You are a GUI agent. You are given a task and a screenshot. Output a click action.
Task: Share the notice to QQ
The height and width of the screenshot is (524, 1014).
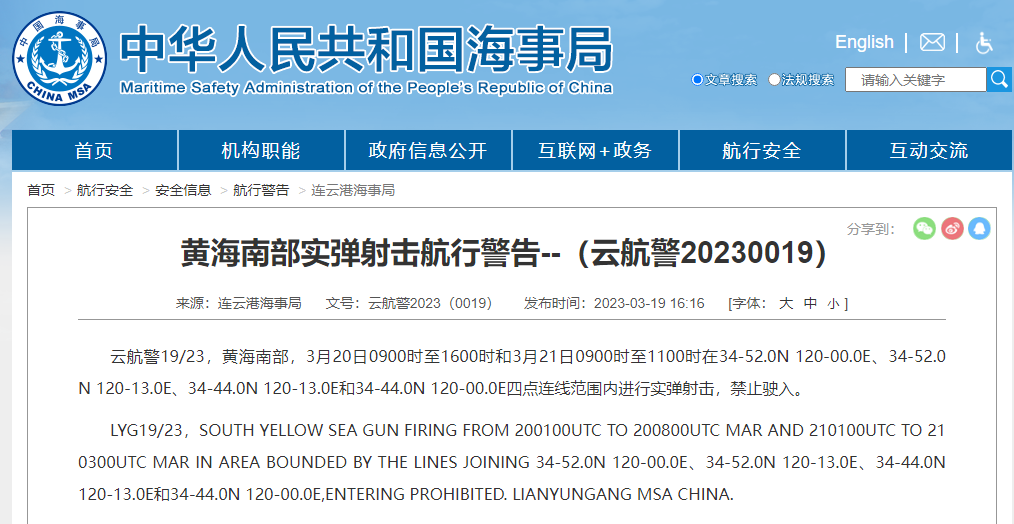coord(979,229)
